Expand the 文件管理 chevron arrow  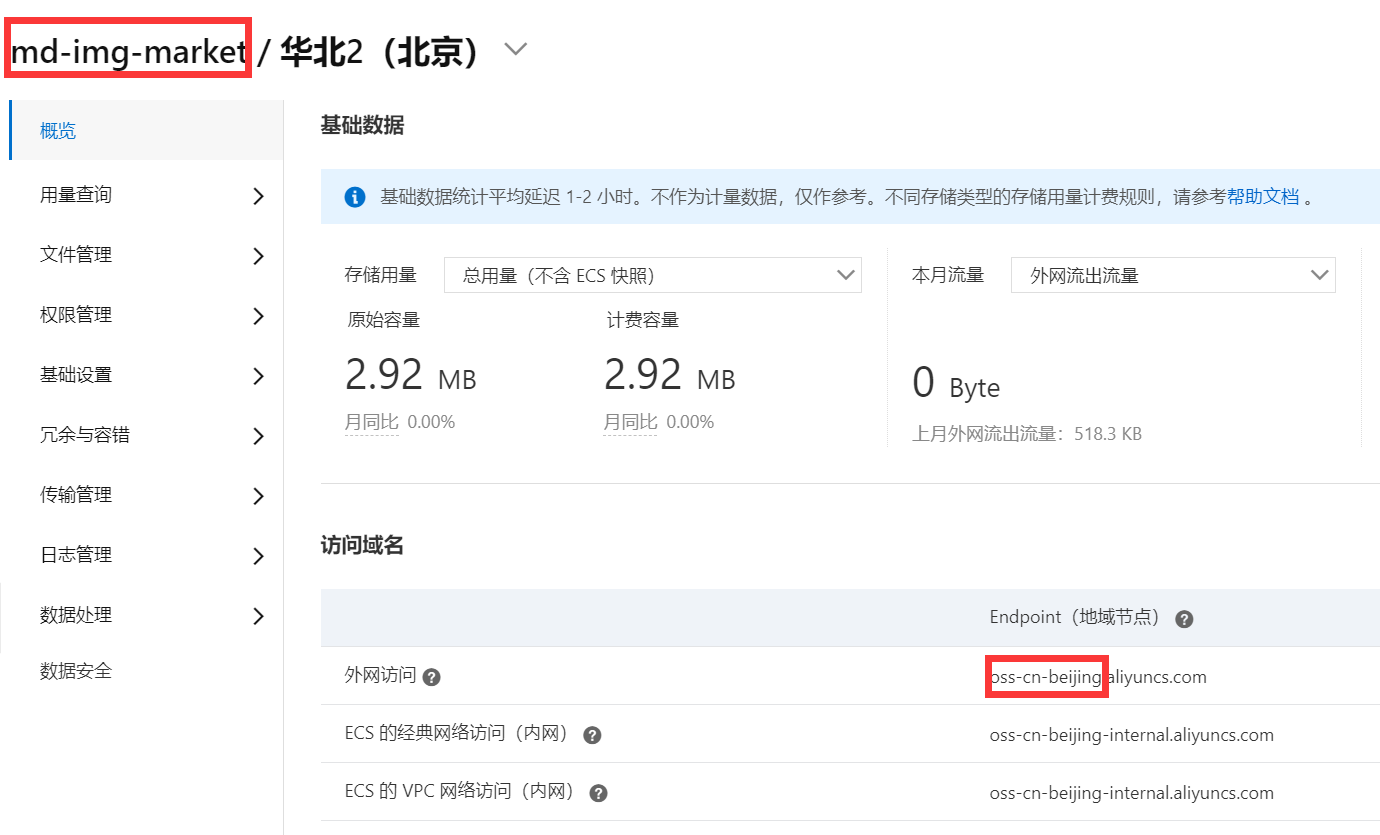point(258,256)
